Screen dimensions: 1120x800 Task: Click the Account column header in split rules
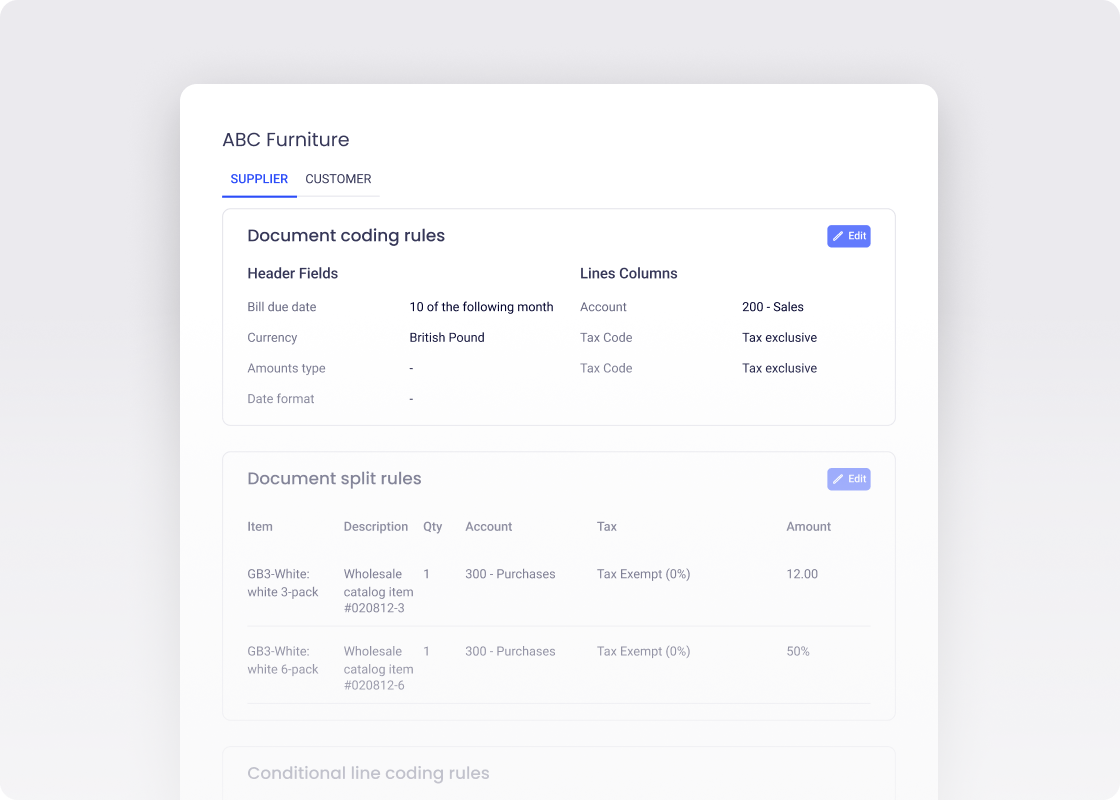pyautogui.click(x=488, y=527)
